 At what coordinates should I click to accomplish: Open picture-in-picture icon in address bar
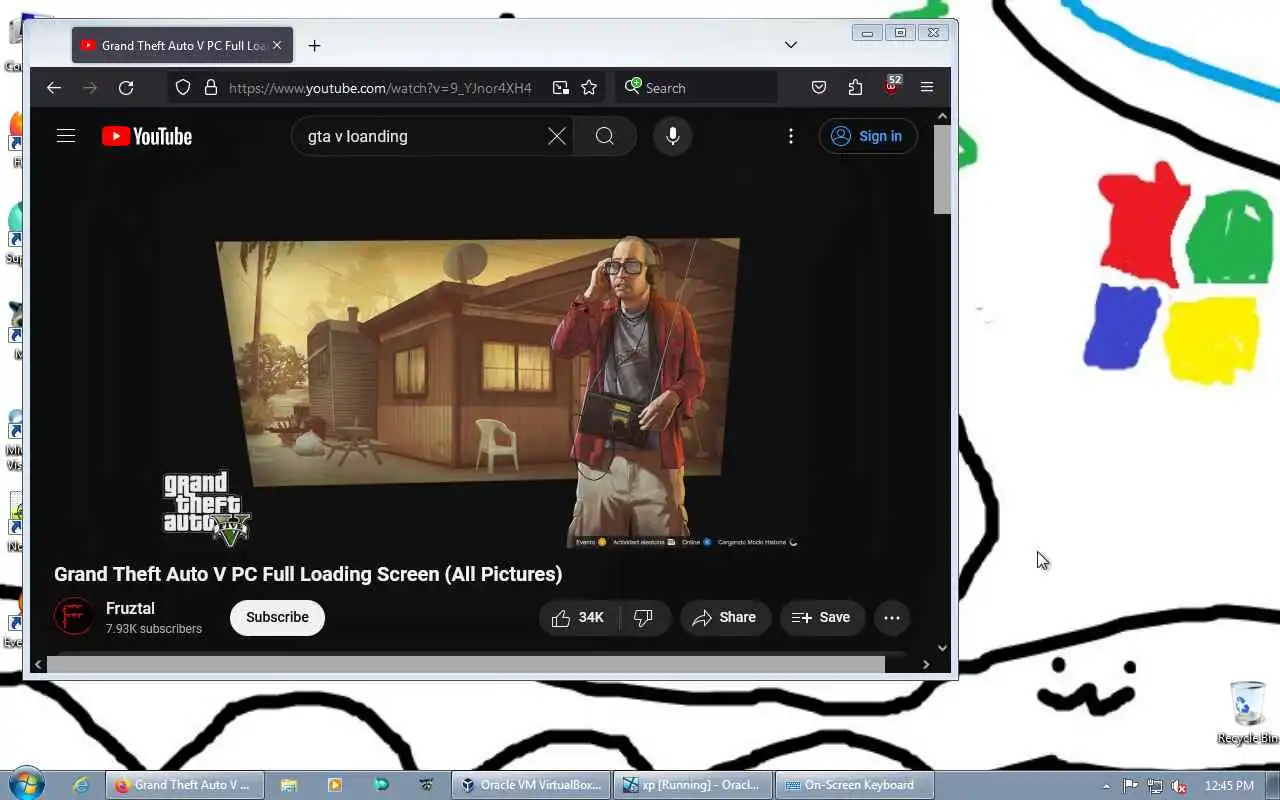pyautogui.click(x=560, y=88)
